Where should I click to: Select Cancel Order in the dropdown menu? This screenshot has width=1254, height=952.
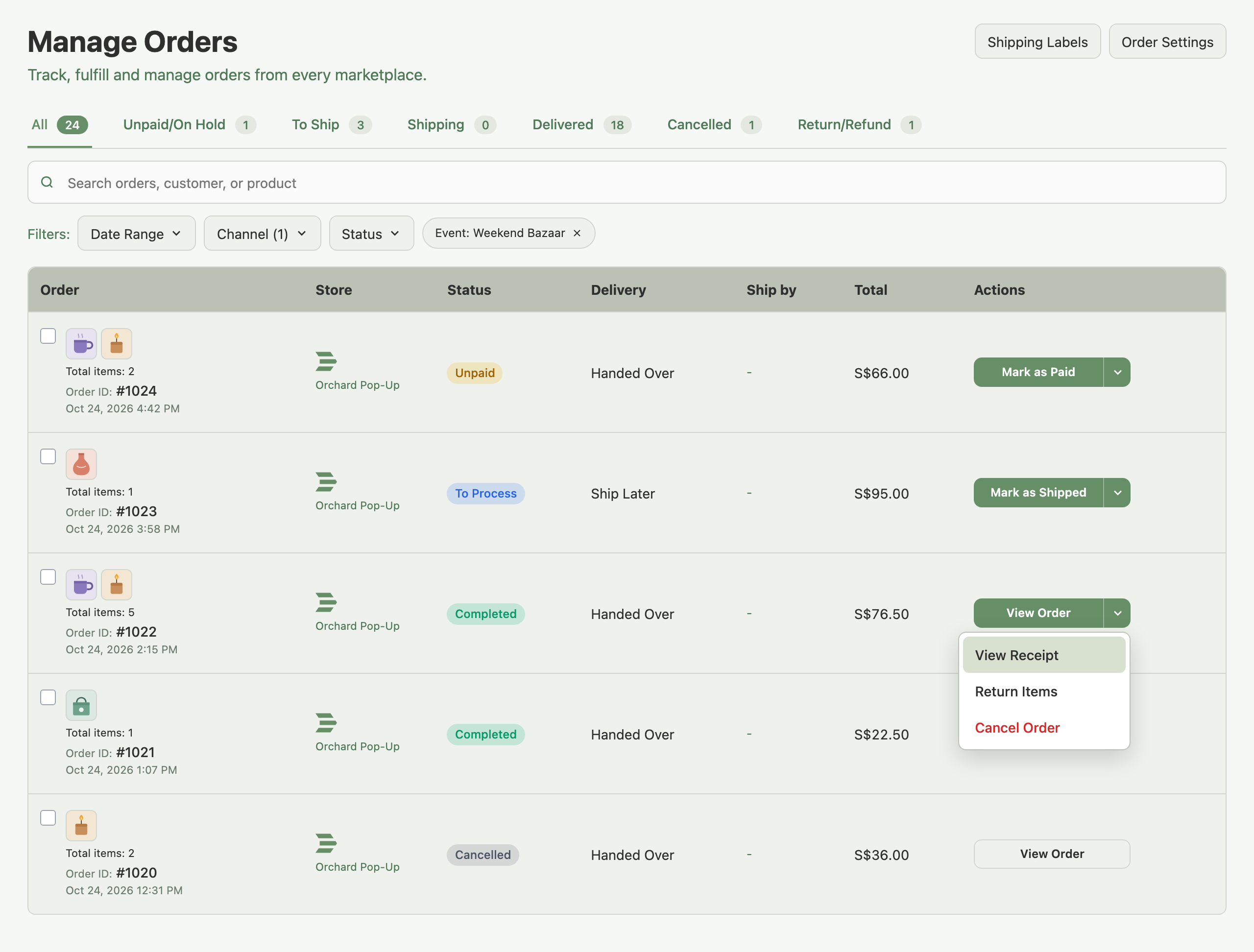[x=1044, y=728]
